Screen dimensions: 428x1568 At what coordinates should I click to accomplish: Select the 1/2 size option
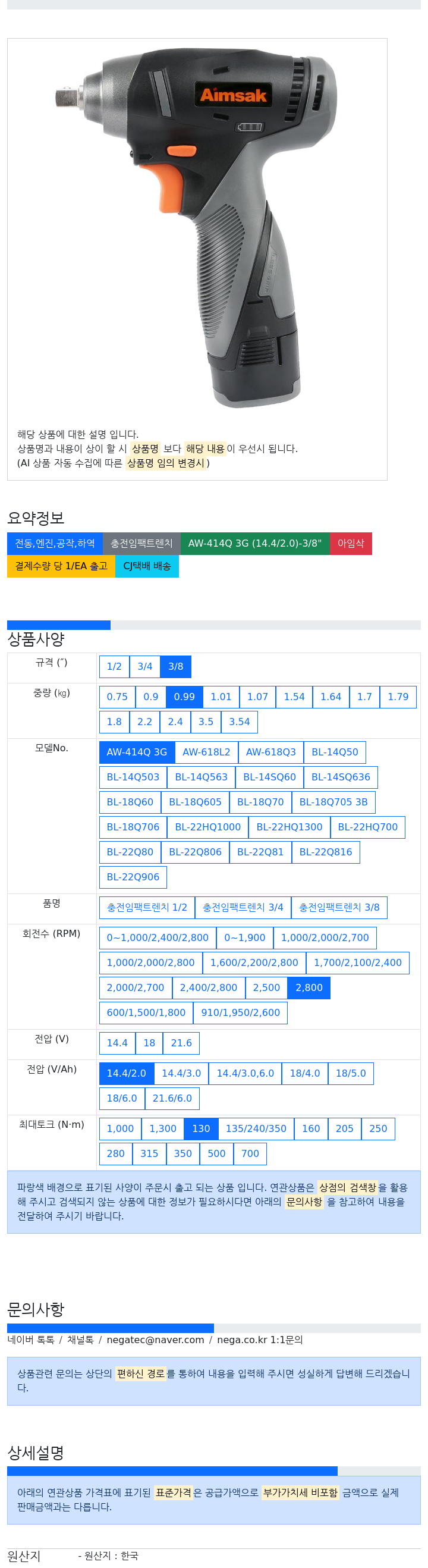pos(114,667)
